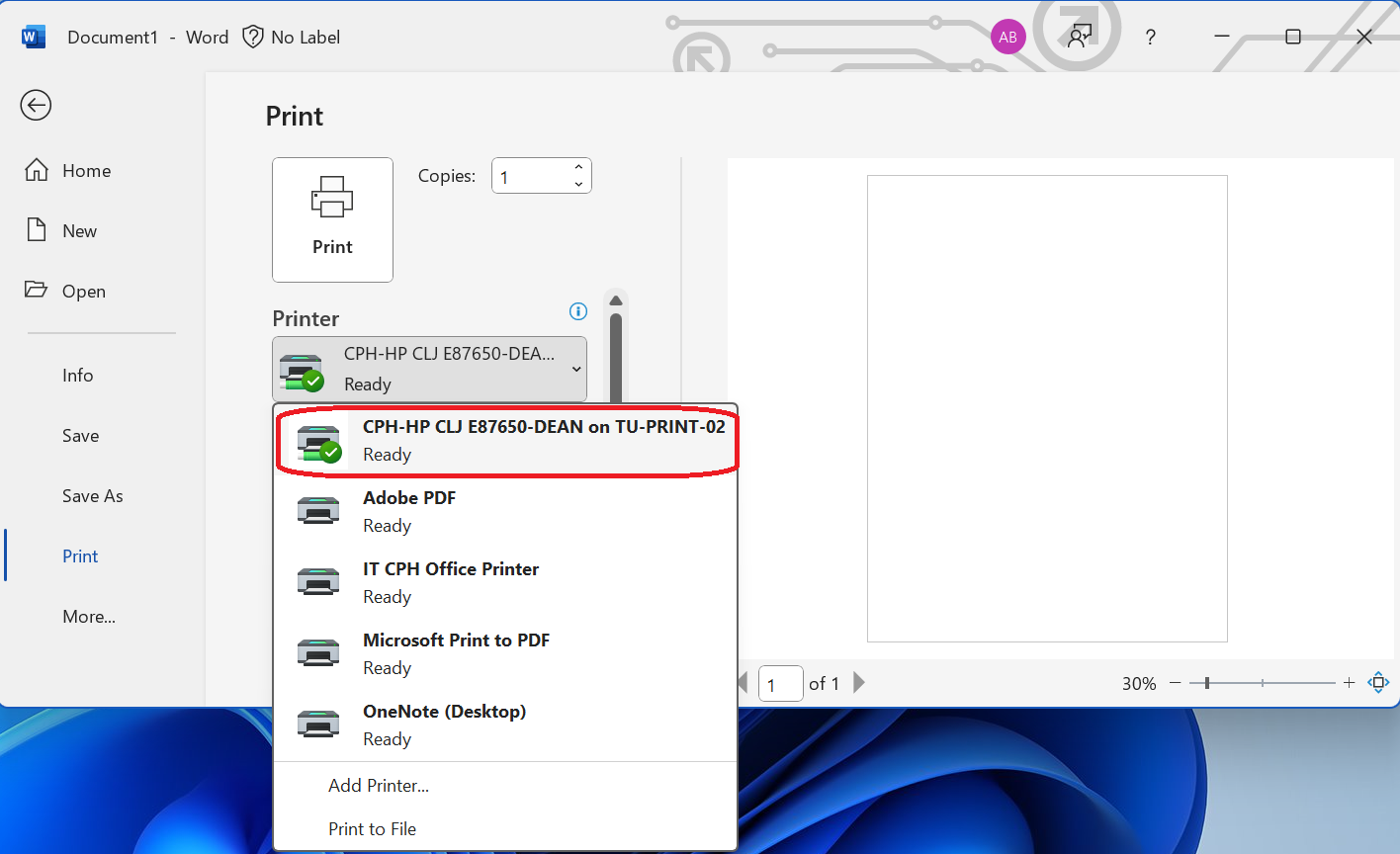Click the settings scrollbar up arrow
The height and width of the screenshot is (854, 1400).
point(616,301)
